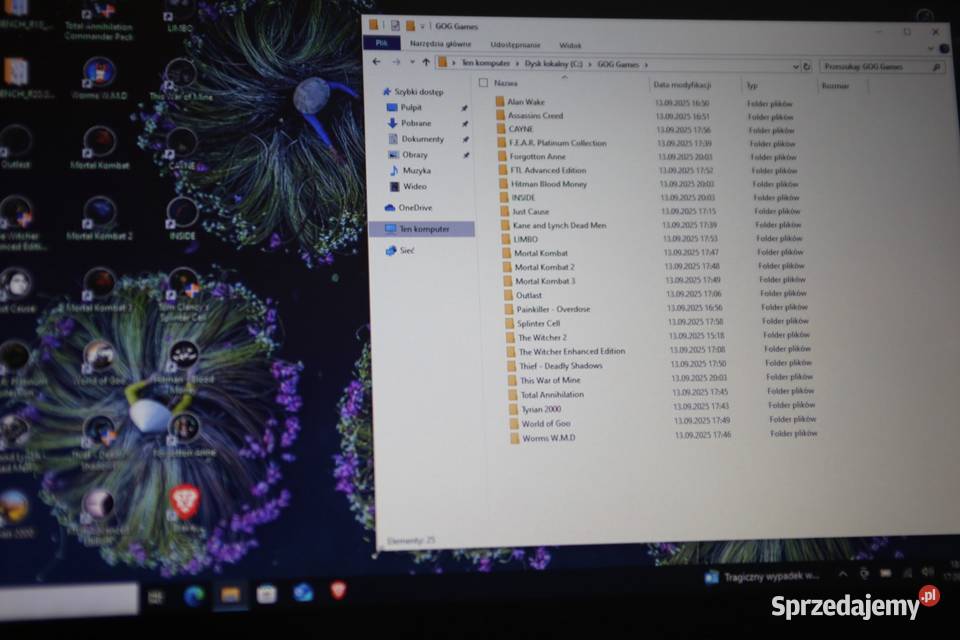Sort by the Rozmiar column header
Screen dimensions: 960x640
click(835, 86)
